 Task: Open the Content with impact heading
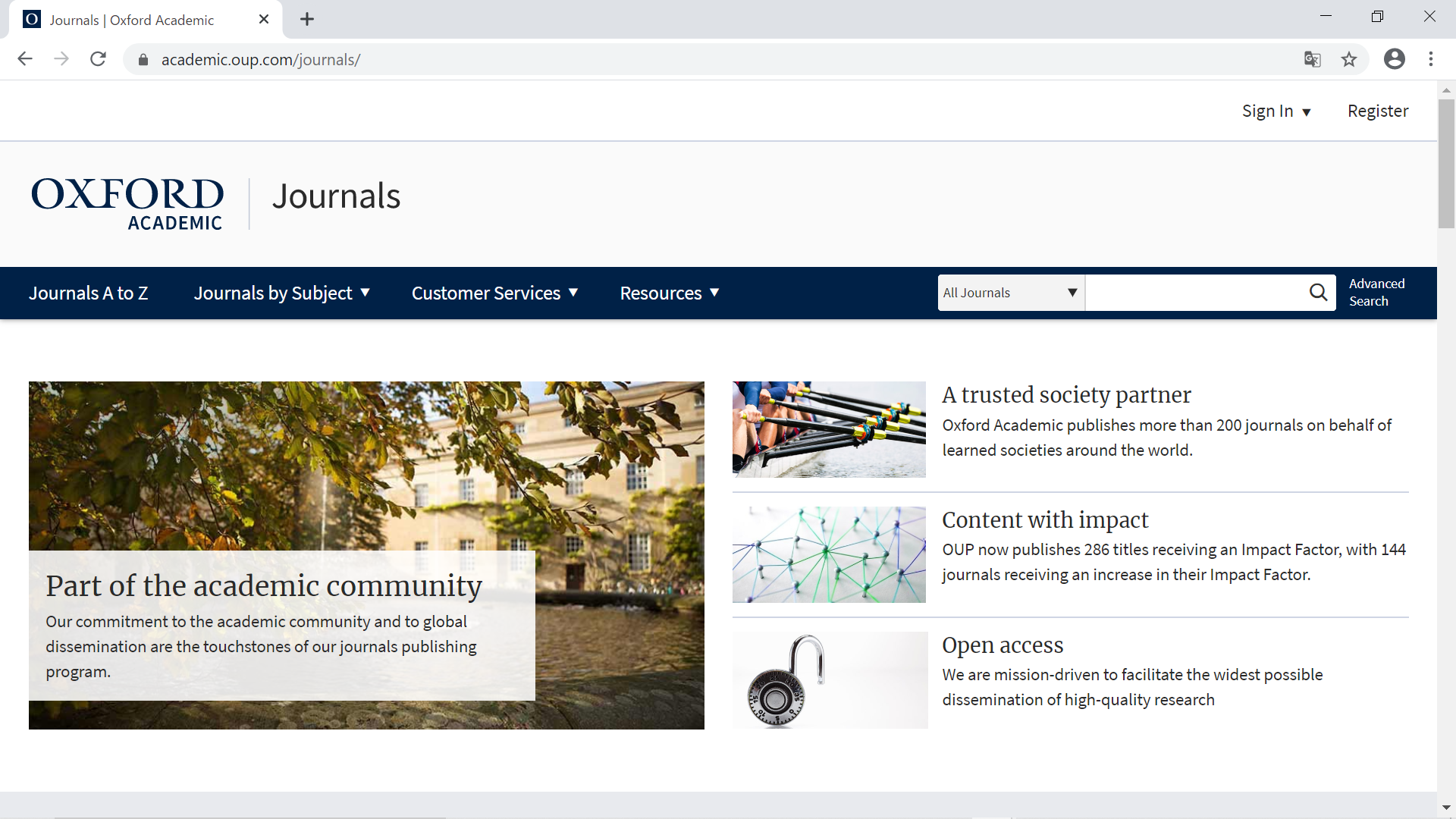click(x=1045, y=520)
